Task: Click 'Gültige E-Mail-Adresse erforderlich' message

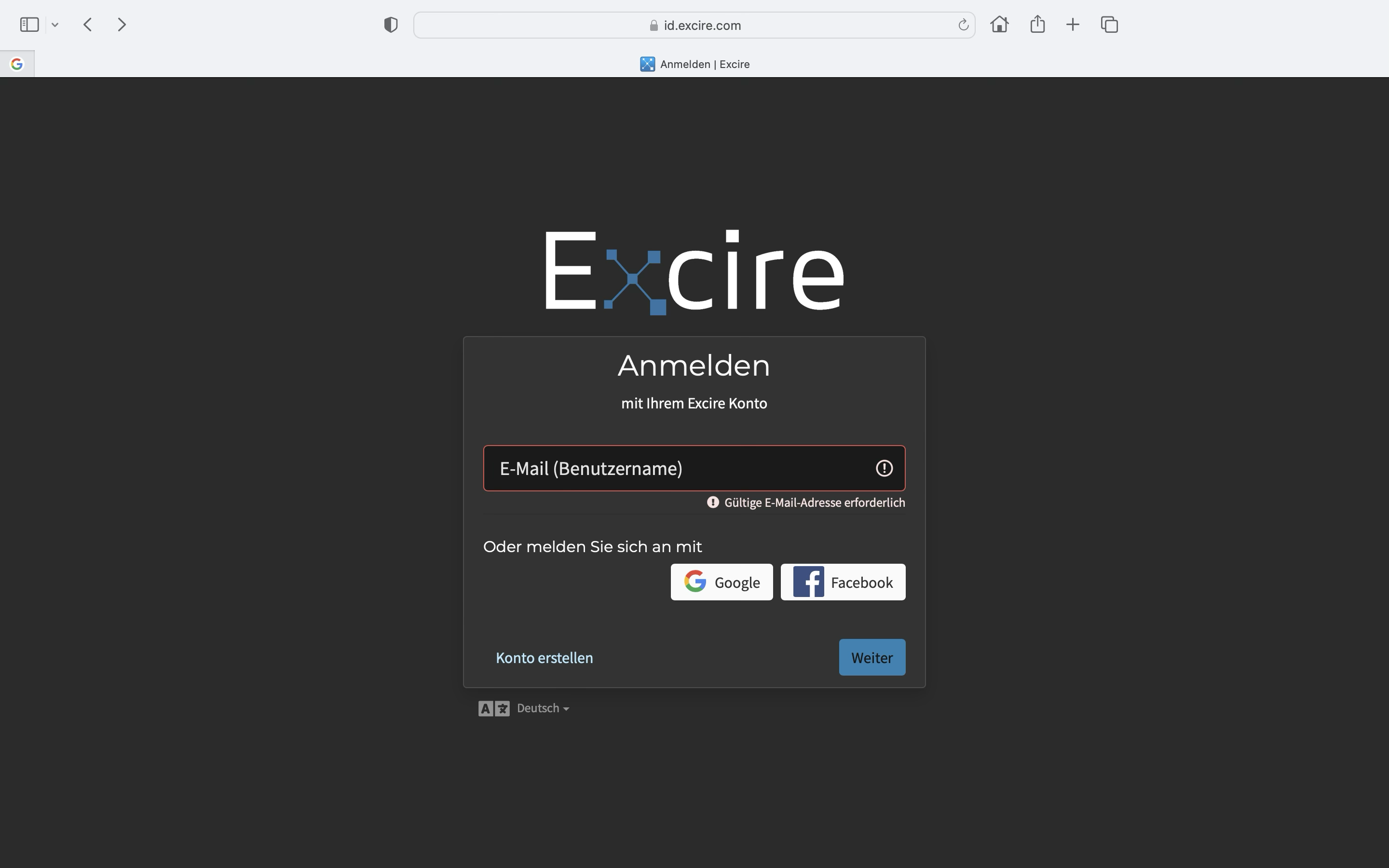Action: (815, 502)
